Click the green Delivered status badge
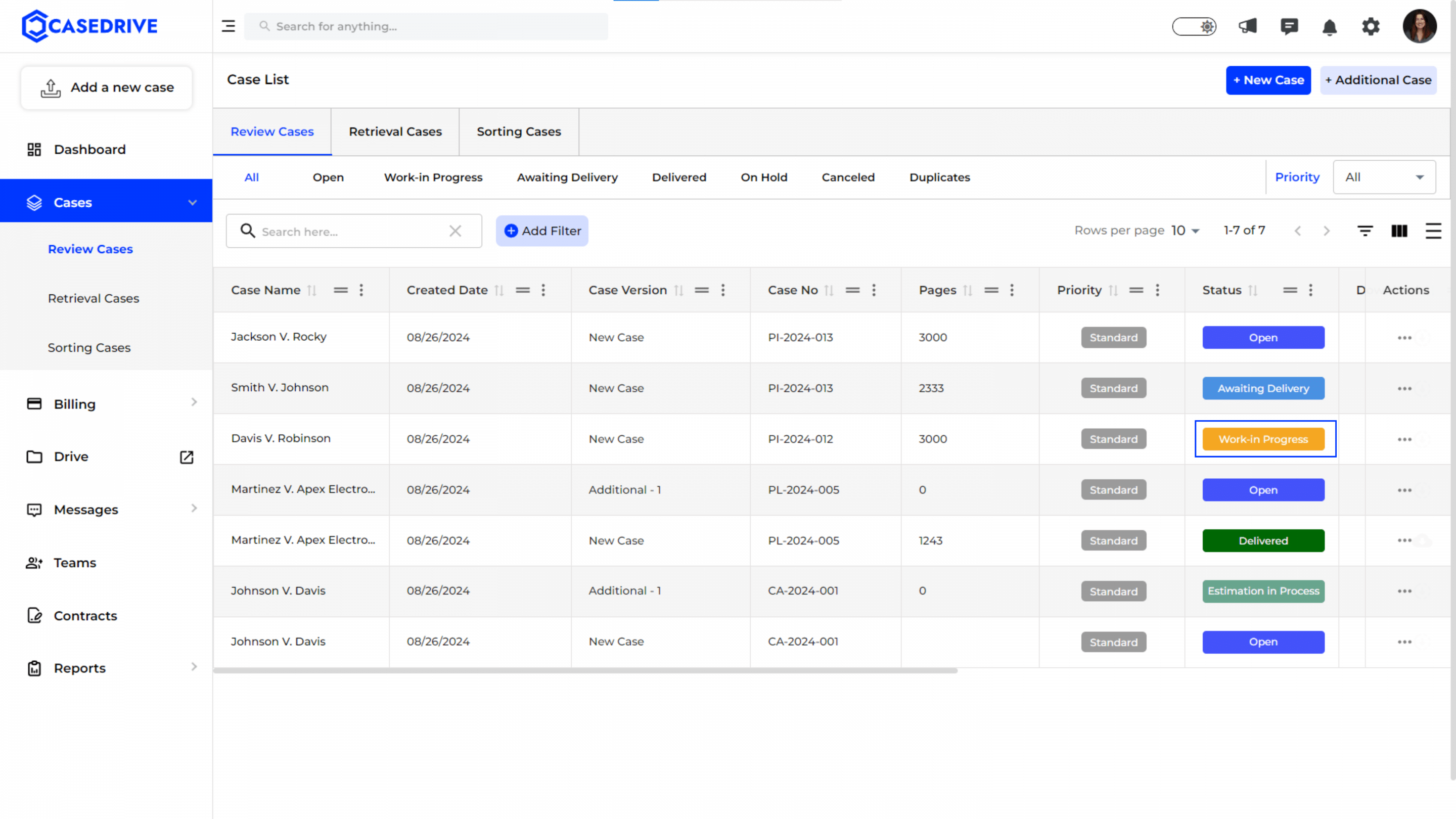Image resolution: width=1456 pixels, height=819 pixels. (x=1263, y=541)
